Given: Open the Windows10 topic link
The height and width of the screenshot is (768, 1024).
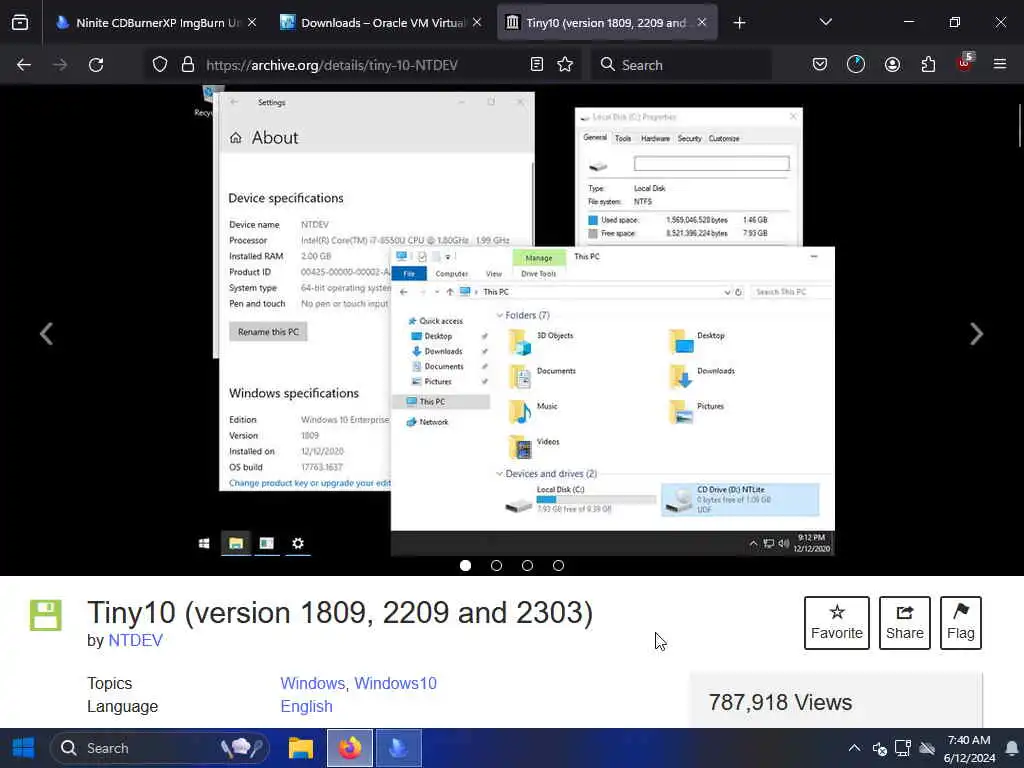Looking at the screenshot, I should 396,683.
